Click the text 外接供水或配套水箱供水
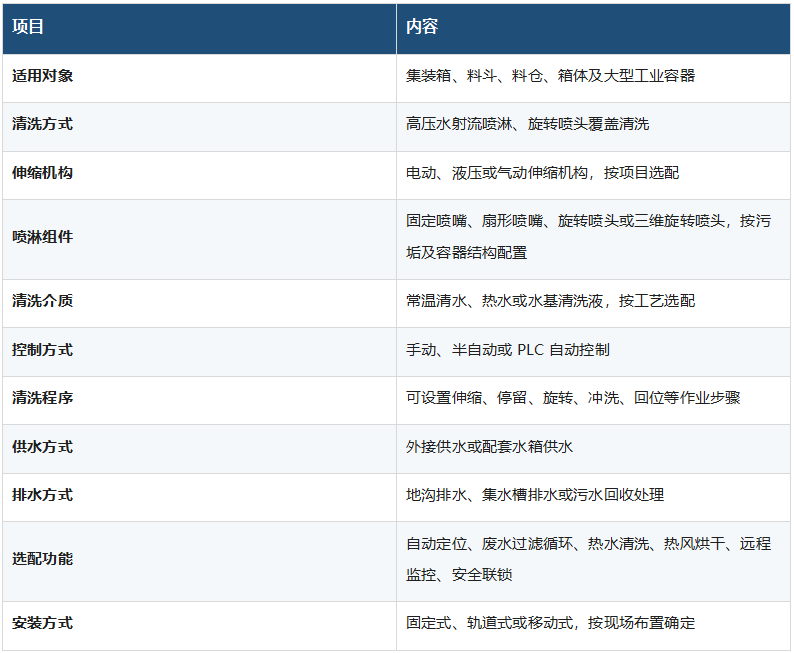The width and height of the screenshot is (794, 653). click(x=489, y=447)
